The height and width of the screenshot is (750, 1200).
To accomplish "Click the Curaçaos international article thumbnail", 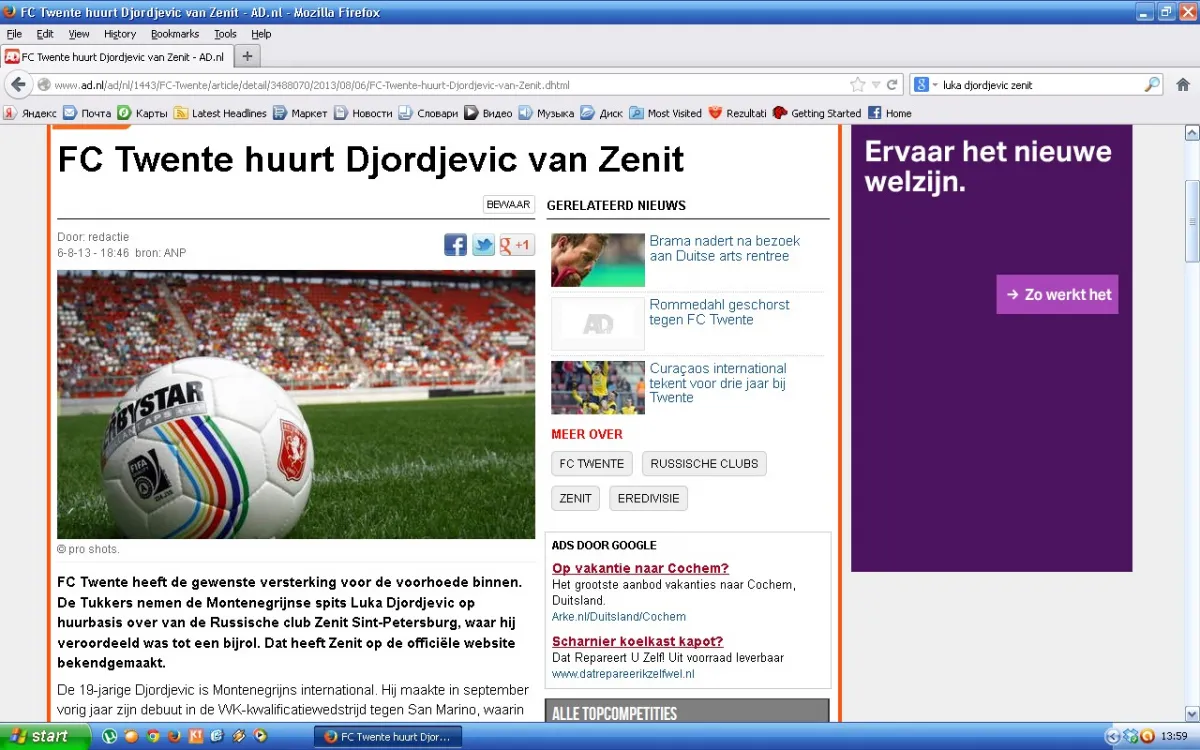I will (598, 388).
